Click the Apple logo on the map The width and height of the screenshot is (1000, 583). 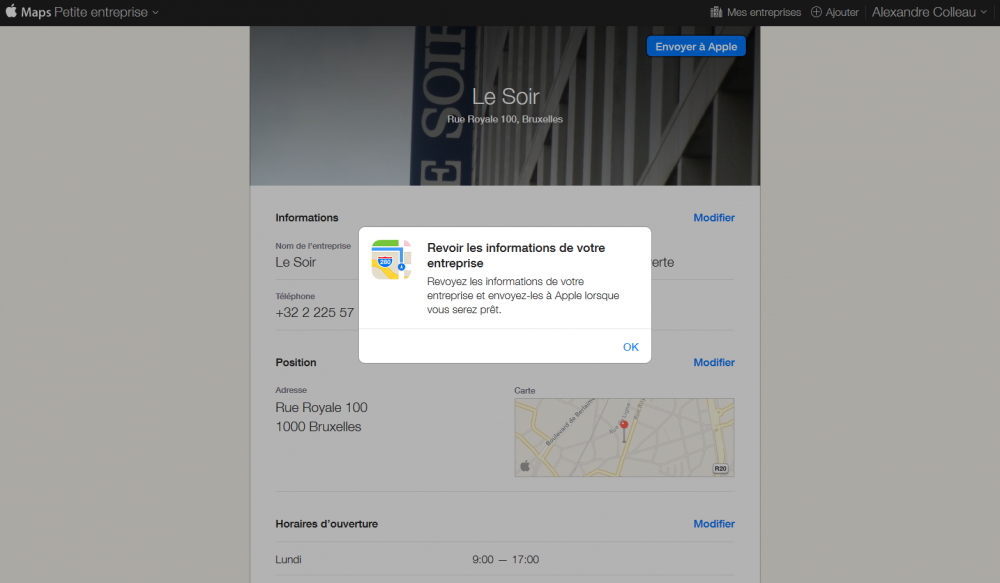(x=525, y=466)
